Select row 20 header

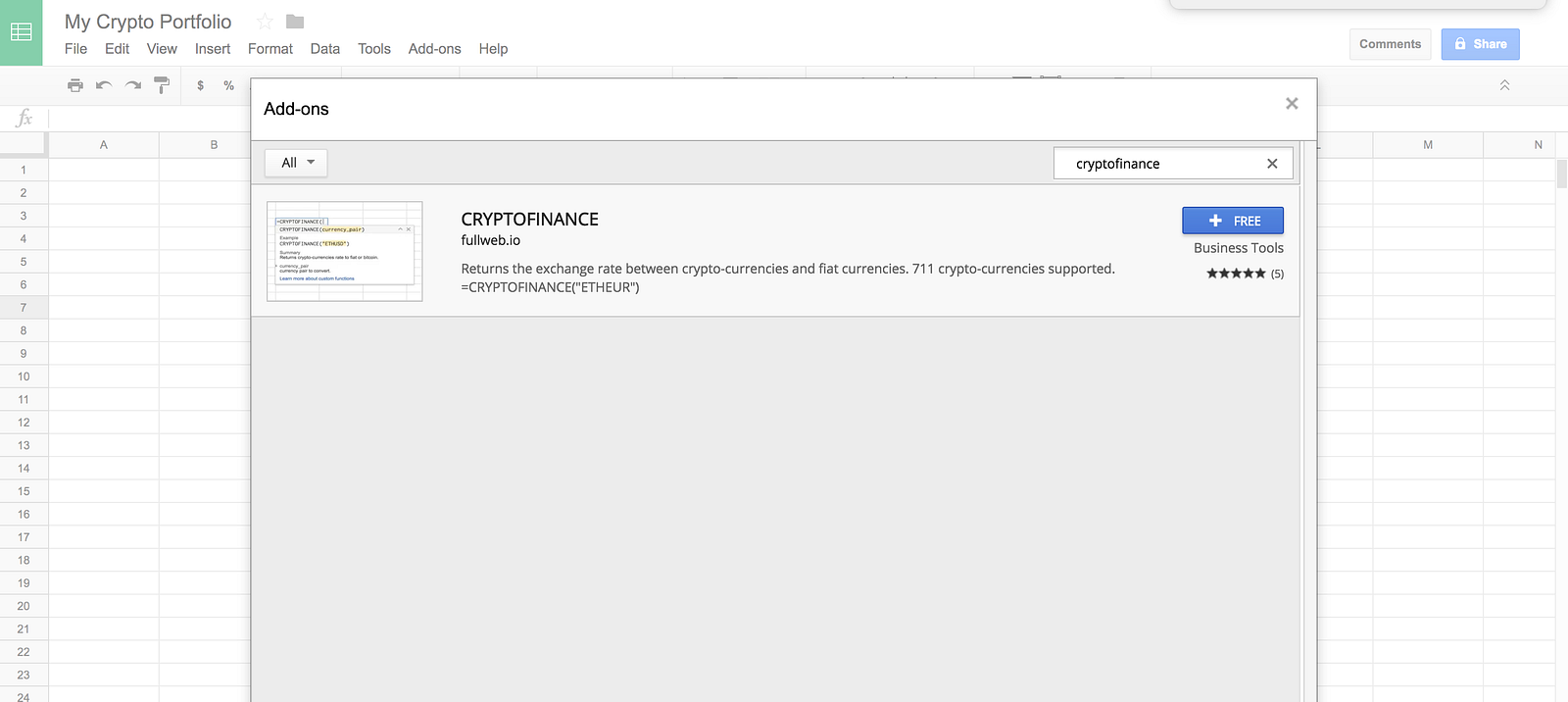coord(24,606)
